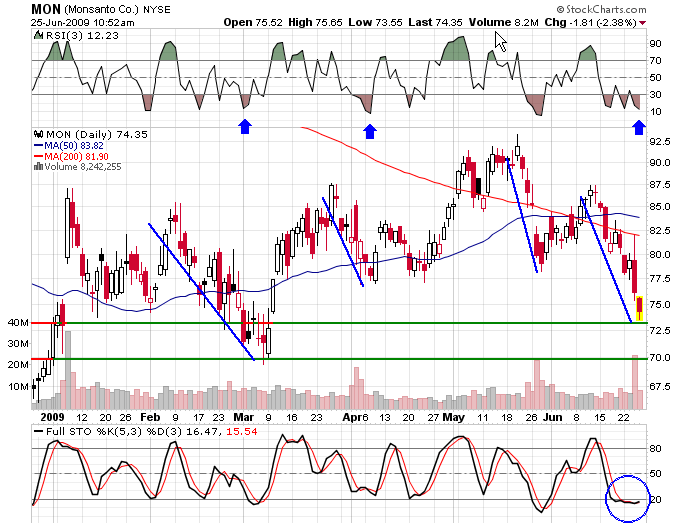Image resolution: width=681 pixels, height=523 pixels.
Task: Click the blue up arrow above April
Action: click(370, 130)
